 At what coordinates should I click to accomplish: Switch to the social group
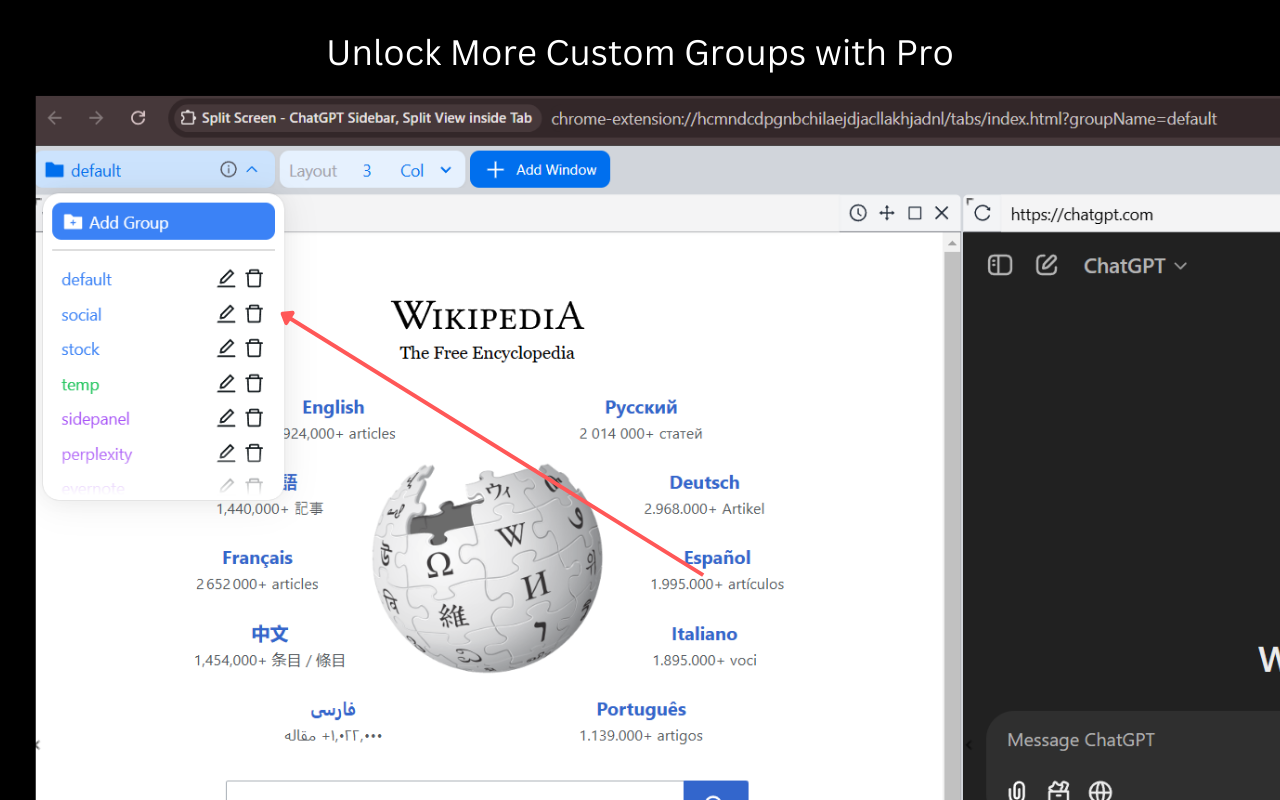click(x=81, y=315)
